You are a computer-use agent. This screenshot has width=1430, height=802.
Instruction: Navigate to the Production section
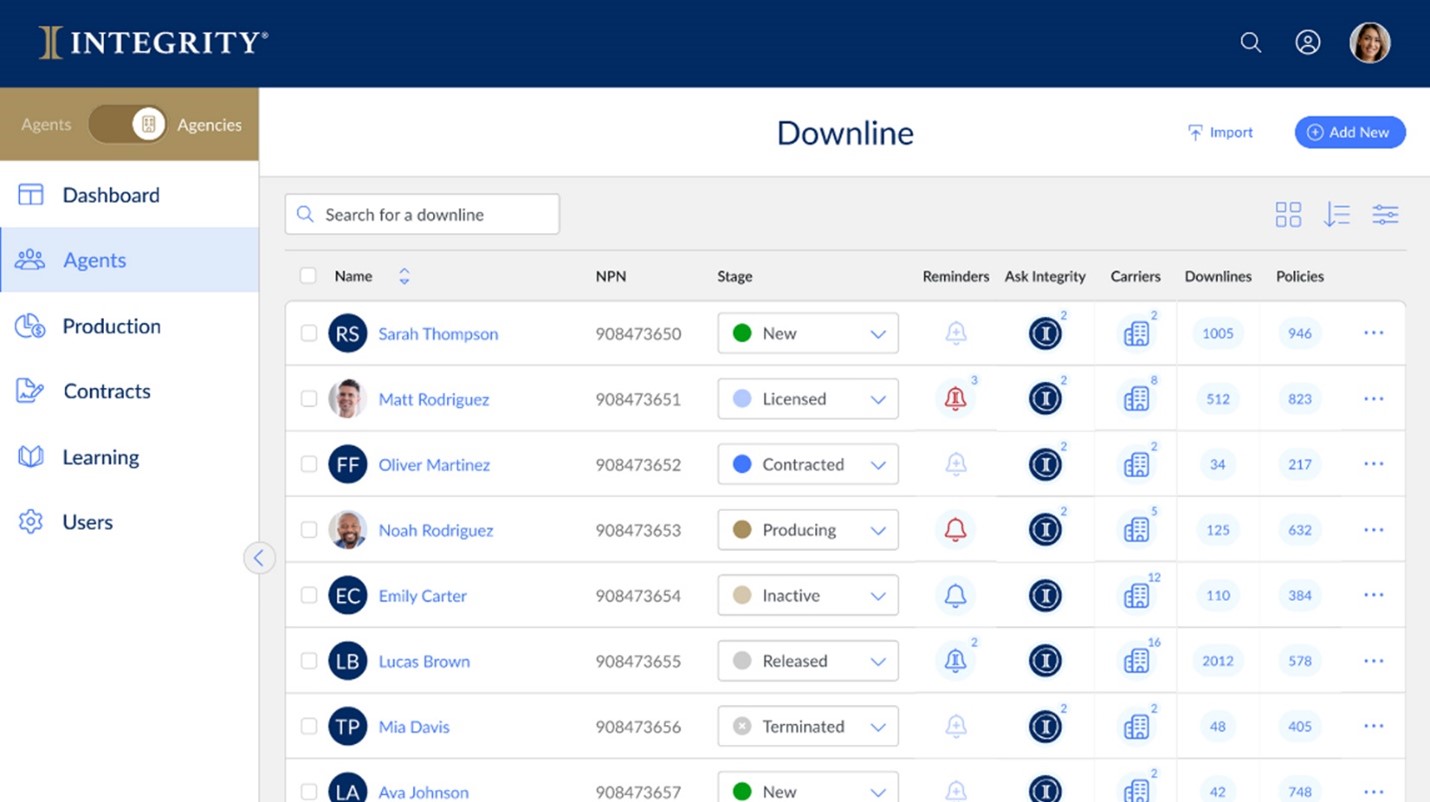(x=111, y=326)
